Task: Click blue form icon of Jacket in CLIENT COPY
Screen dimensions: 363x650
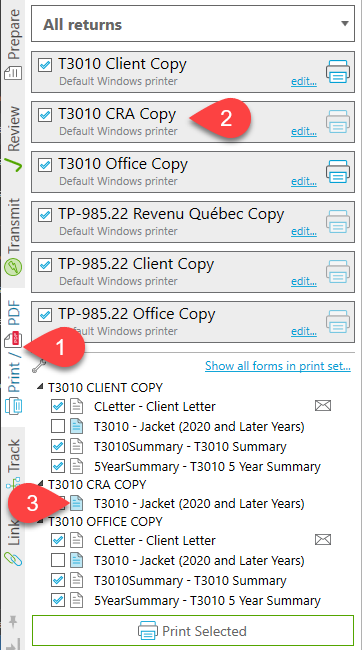Action: (76, 426)
